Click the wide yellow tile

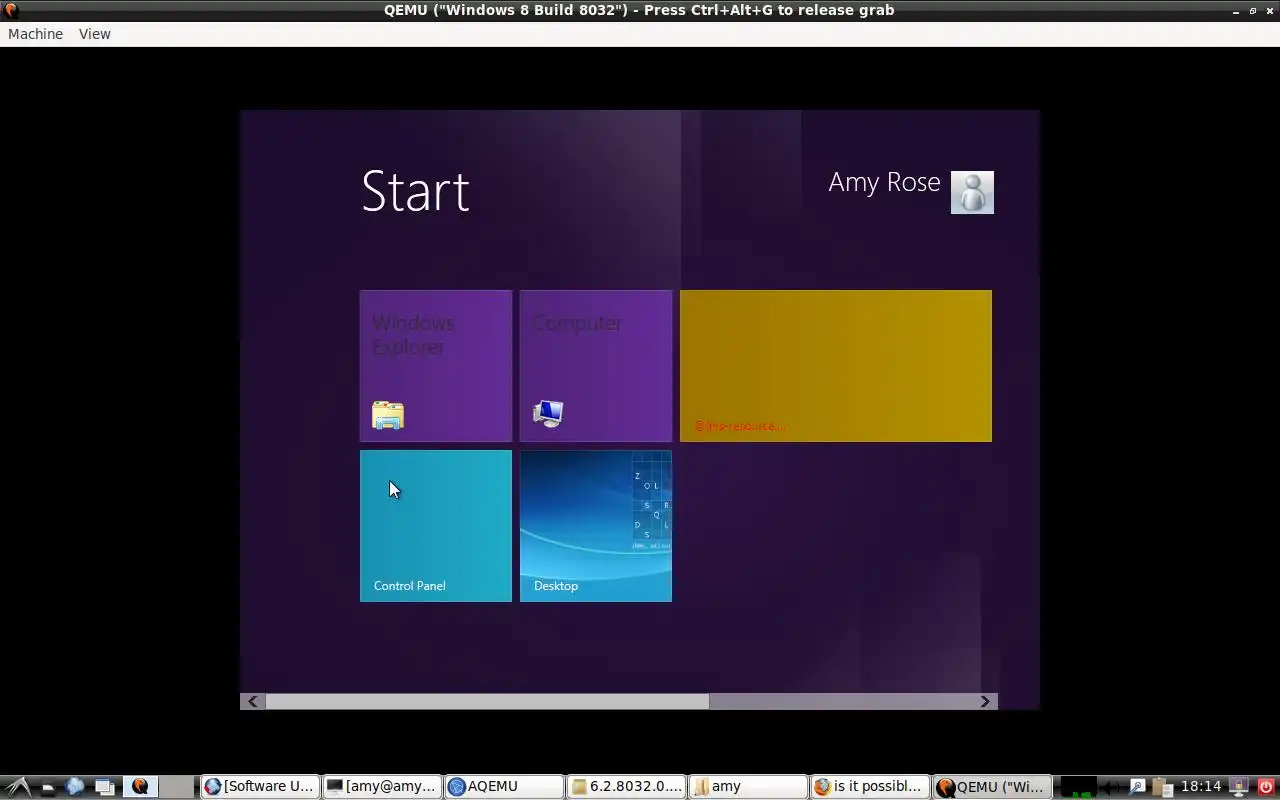tap(836, 366)
